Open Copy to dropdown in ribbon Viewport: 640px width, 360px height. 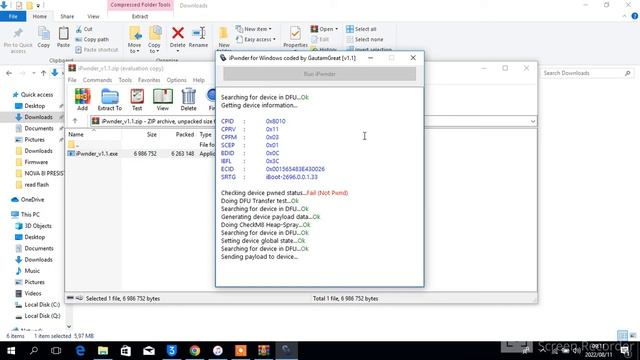pos(154,39)
